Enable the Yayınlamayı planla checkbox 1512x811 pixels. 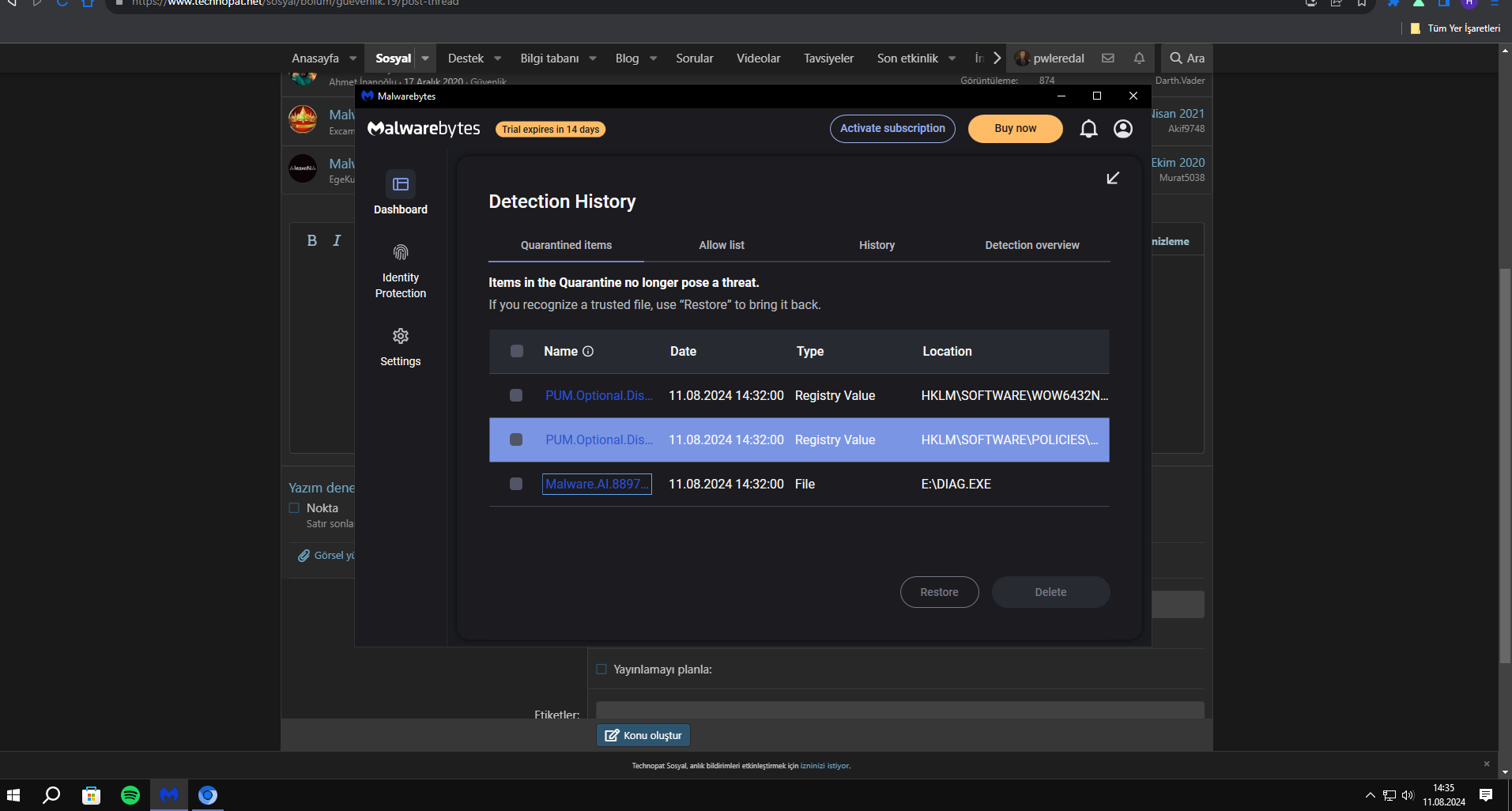(601, 670)
